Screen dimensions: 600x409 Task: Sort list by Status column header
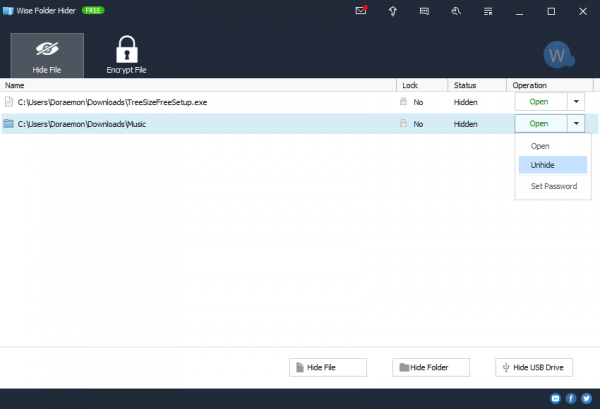477,85
